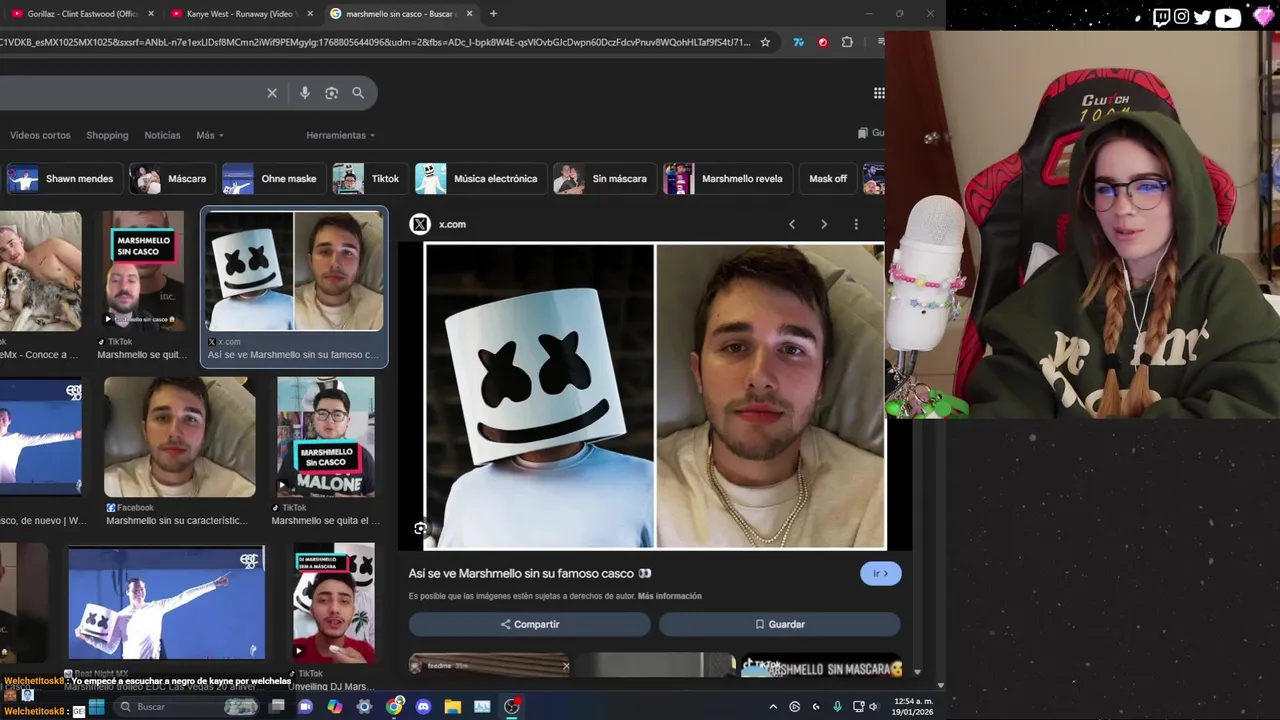The width and height of the screenshot is (1280, 720).
Task: Click the taskbar Buscar search box
Action: [186, 707]
